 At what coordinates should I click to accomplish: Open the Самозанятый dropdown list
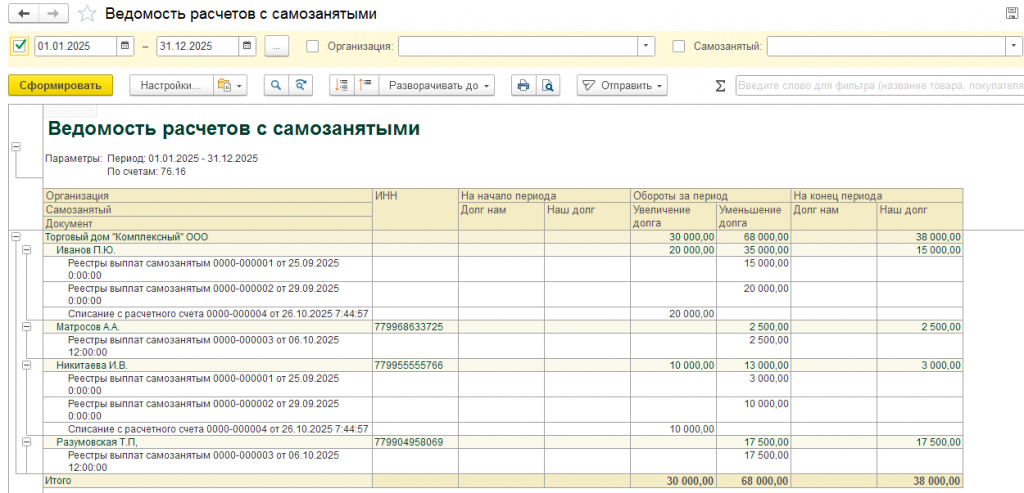1013,46
